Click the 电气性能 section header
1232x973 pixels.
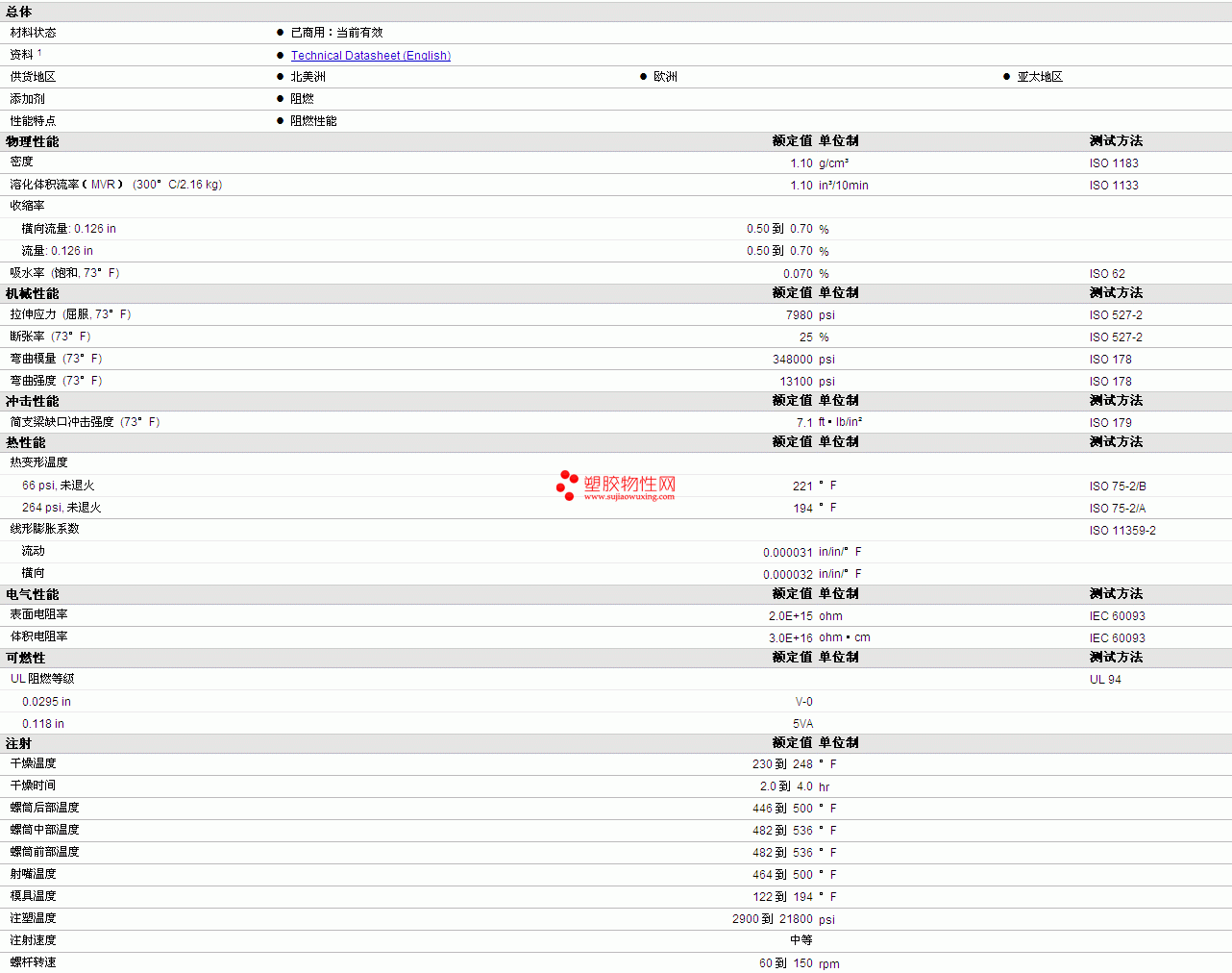click(x=32, y=594)
